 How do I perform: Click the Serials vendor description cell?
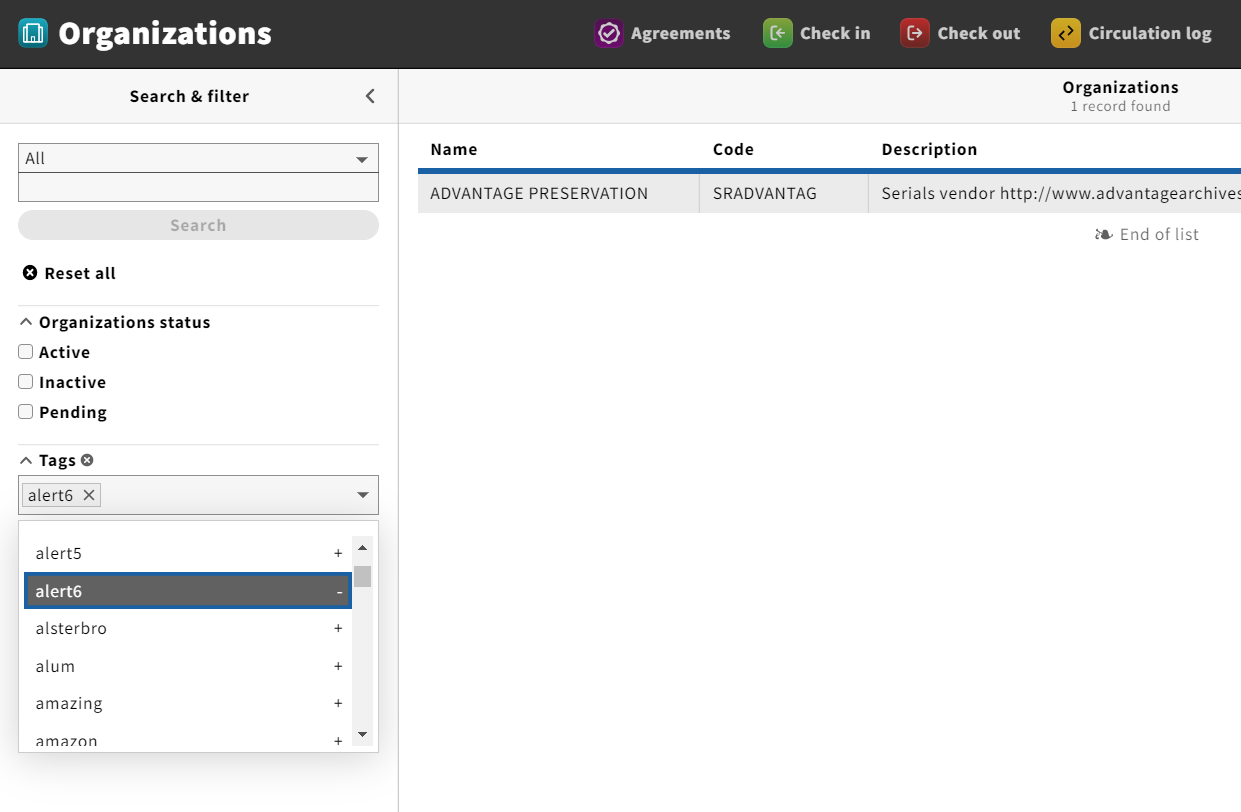[1056, 193]
